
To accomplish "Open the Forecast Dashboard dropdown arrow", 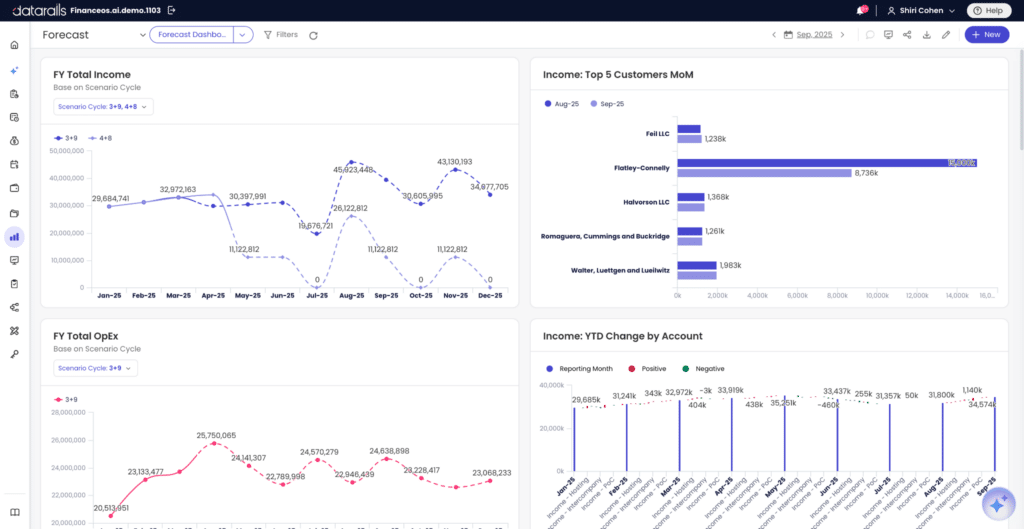I will 243,35.
